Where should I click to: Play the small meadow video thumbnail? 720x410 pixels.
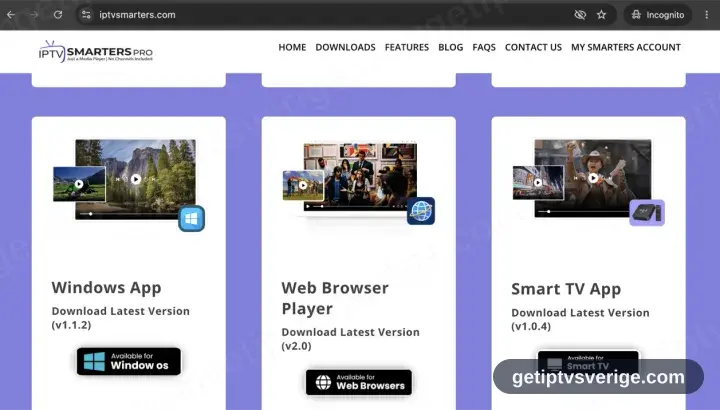[x=79, y=184]
